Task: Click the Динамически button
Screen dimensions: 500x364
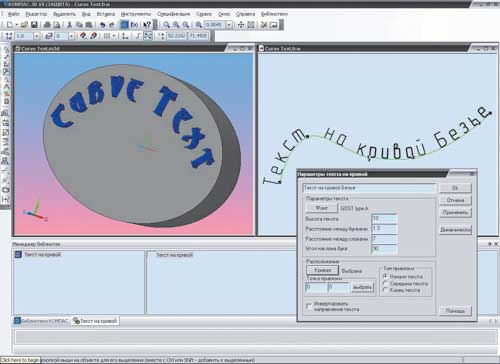Action: pos(455,230)
